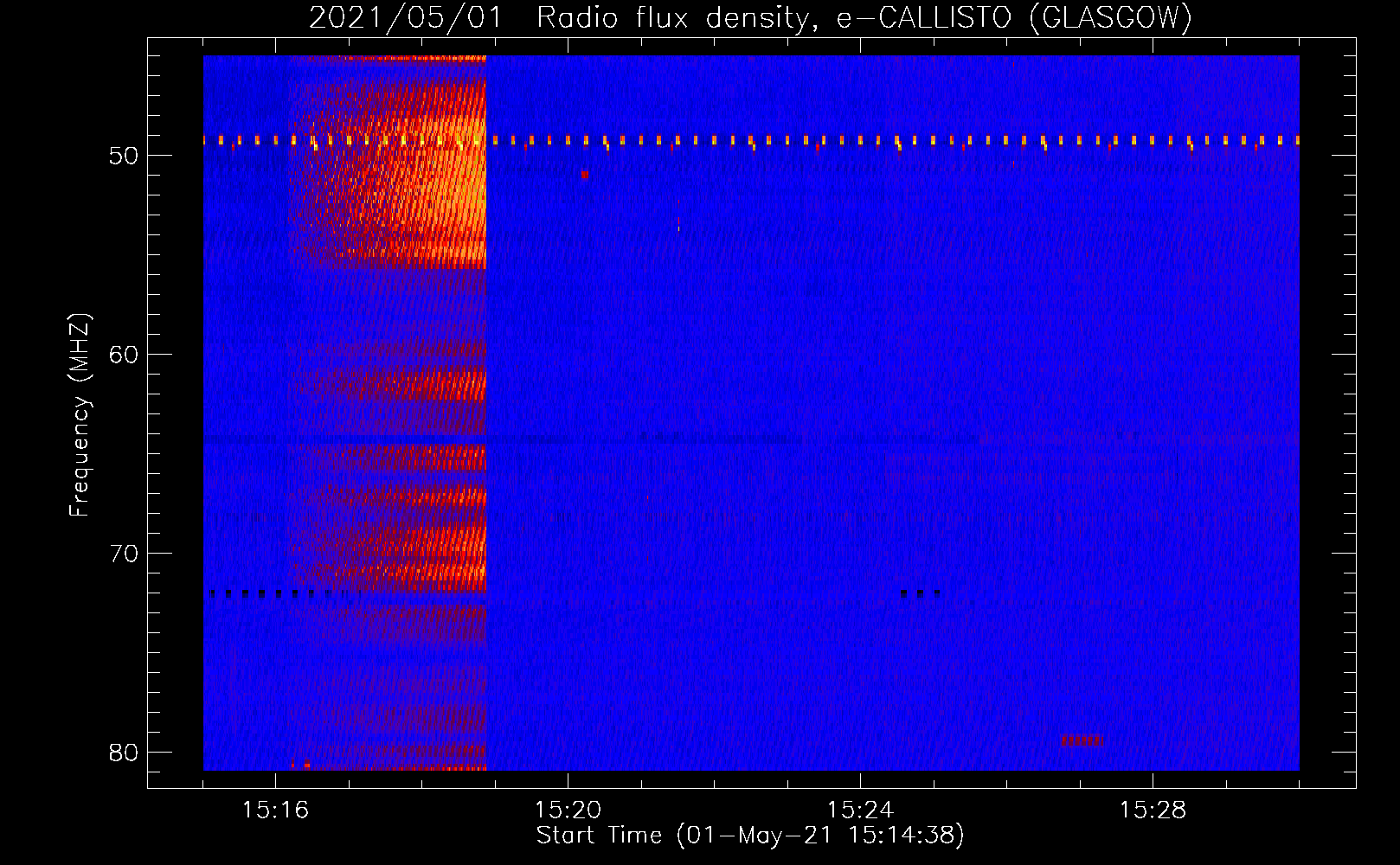Click the small red spot just past 15:20 near 51 MHz
The height and width of the screenshot is (865, 1400).
(585, 174)
